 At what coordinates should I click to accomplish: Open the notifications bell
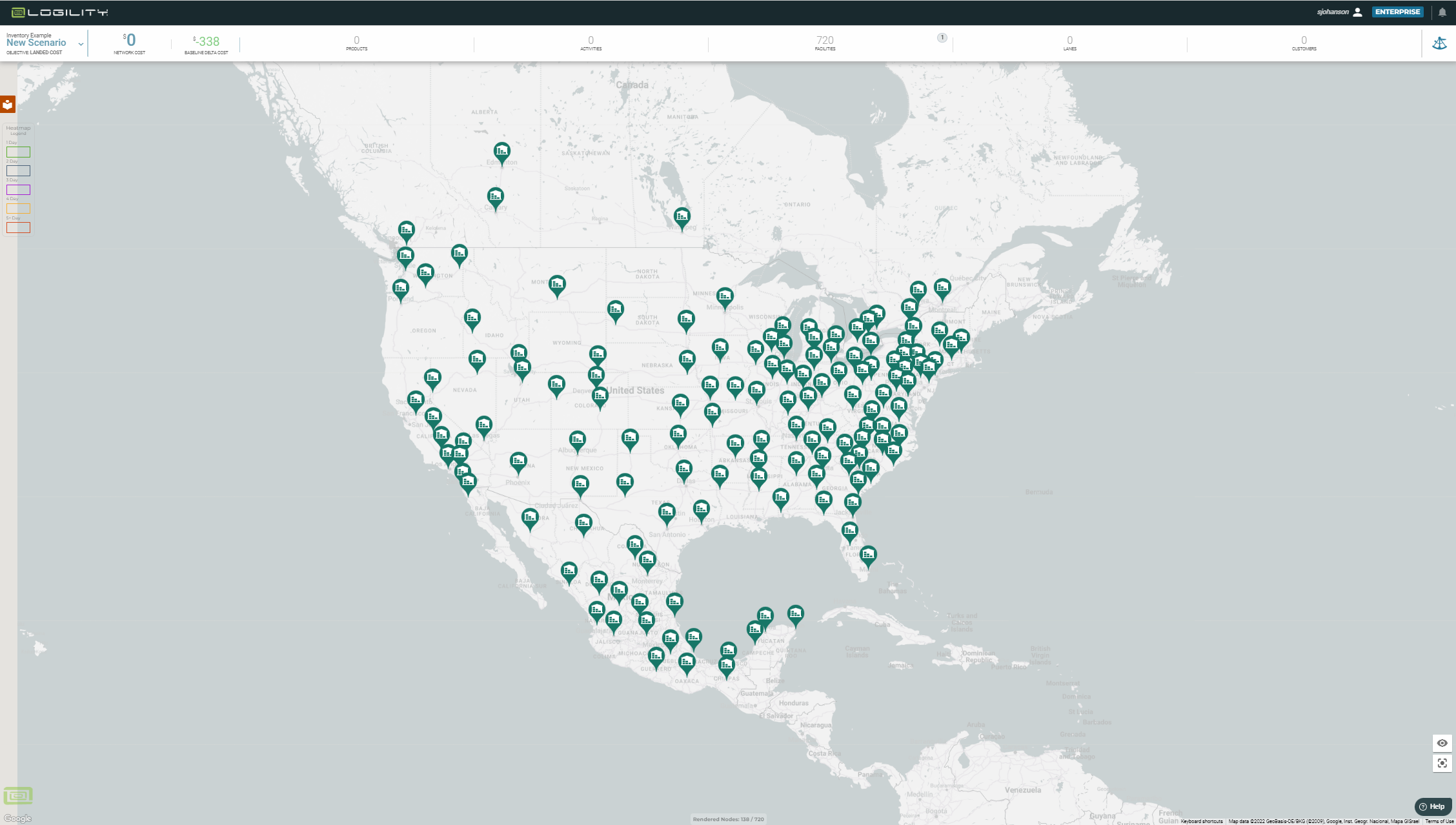tap(1442, 12)
